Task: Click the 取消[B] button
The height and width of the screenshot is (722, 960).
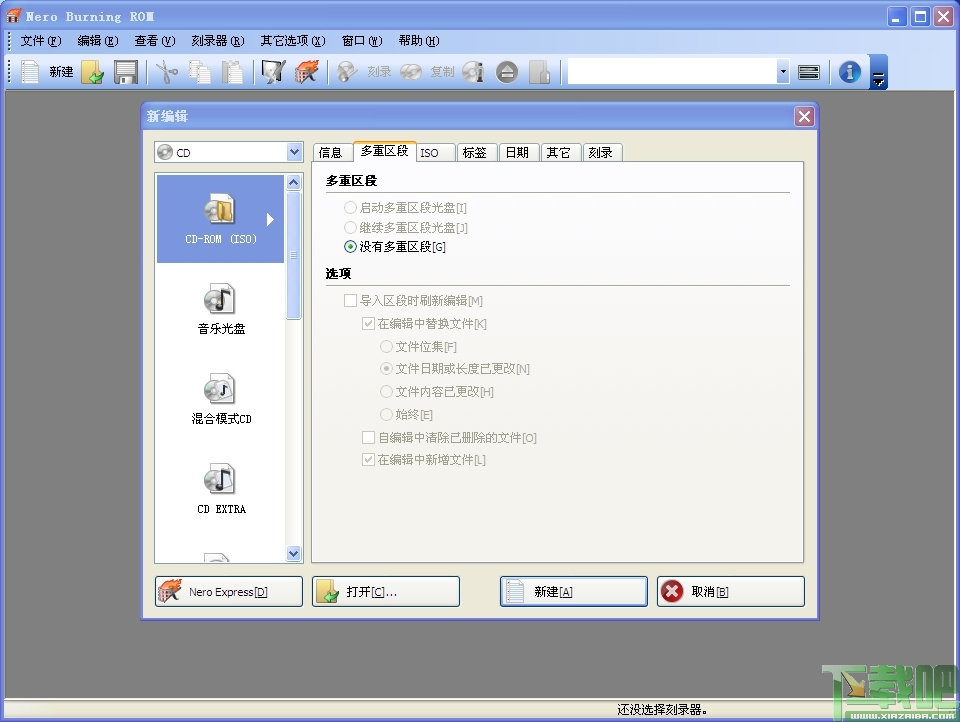Action: pyautogui.click(x=731, y=592)
